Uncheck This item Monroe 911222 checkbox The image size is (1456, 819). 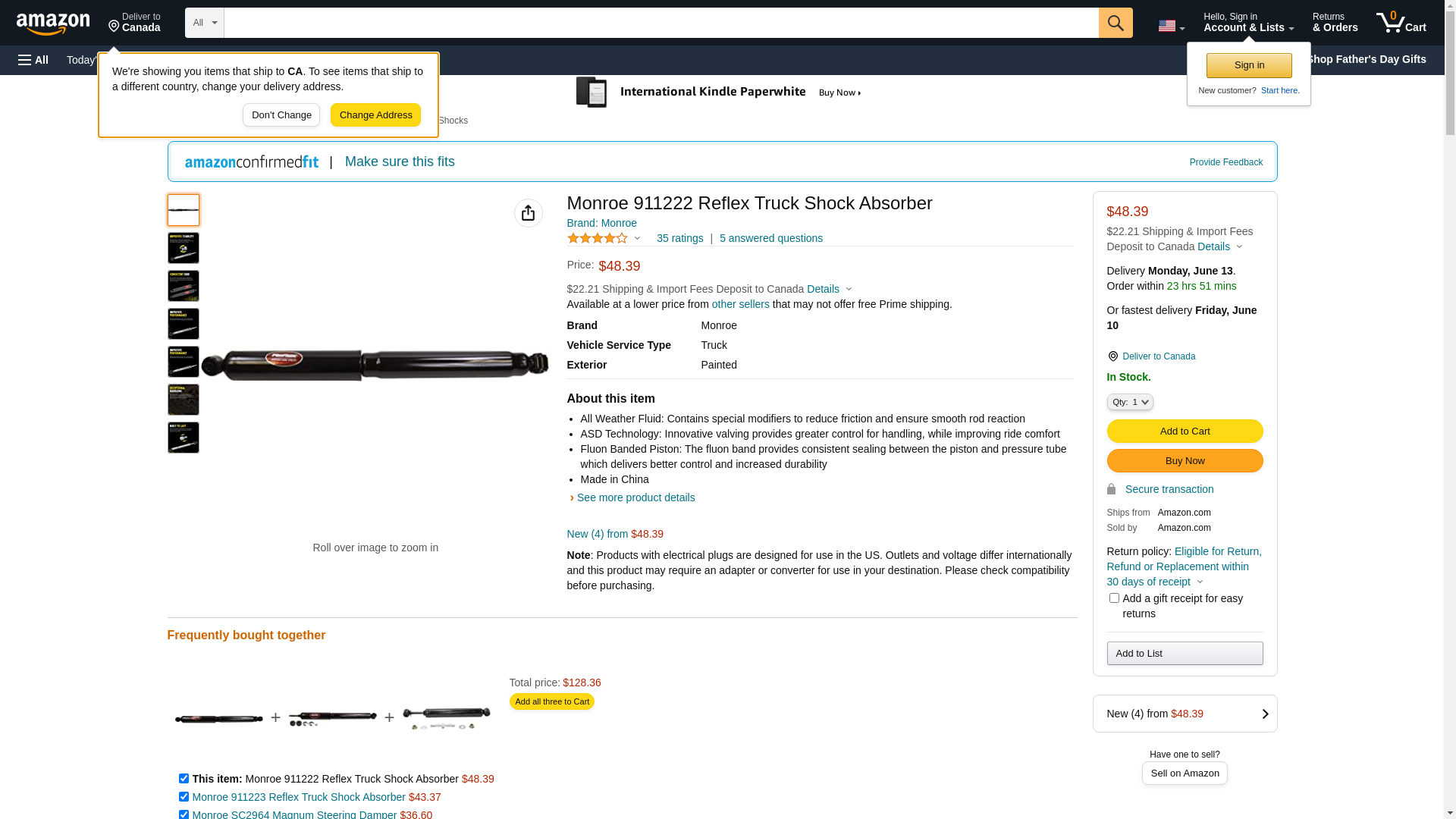tap(184, 779)
